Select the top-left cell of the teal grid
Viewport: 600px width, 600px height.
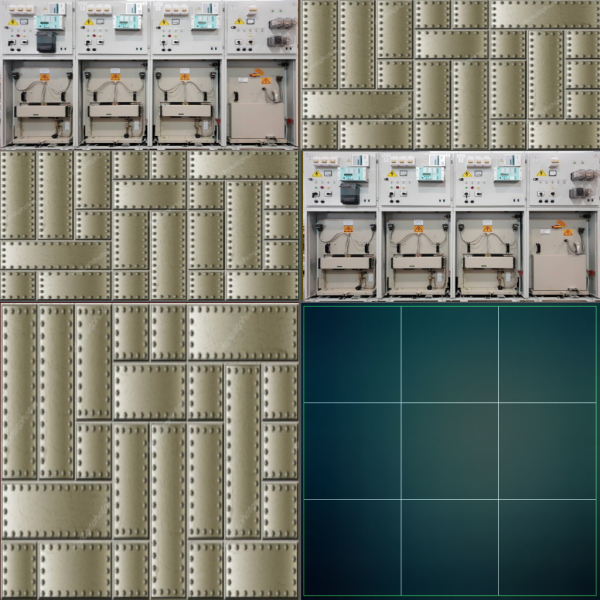pyautogui.click(x=353, y=354)
